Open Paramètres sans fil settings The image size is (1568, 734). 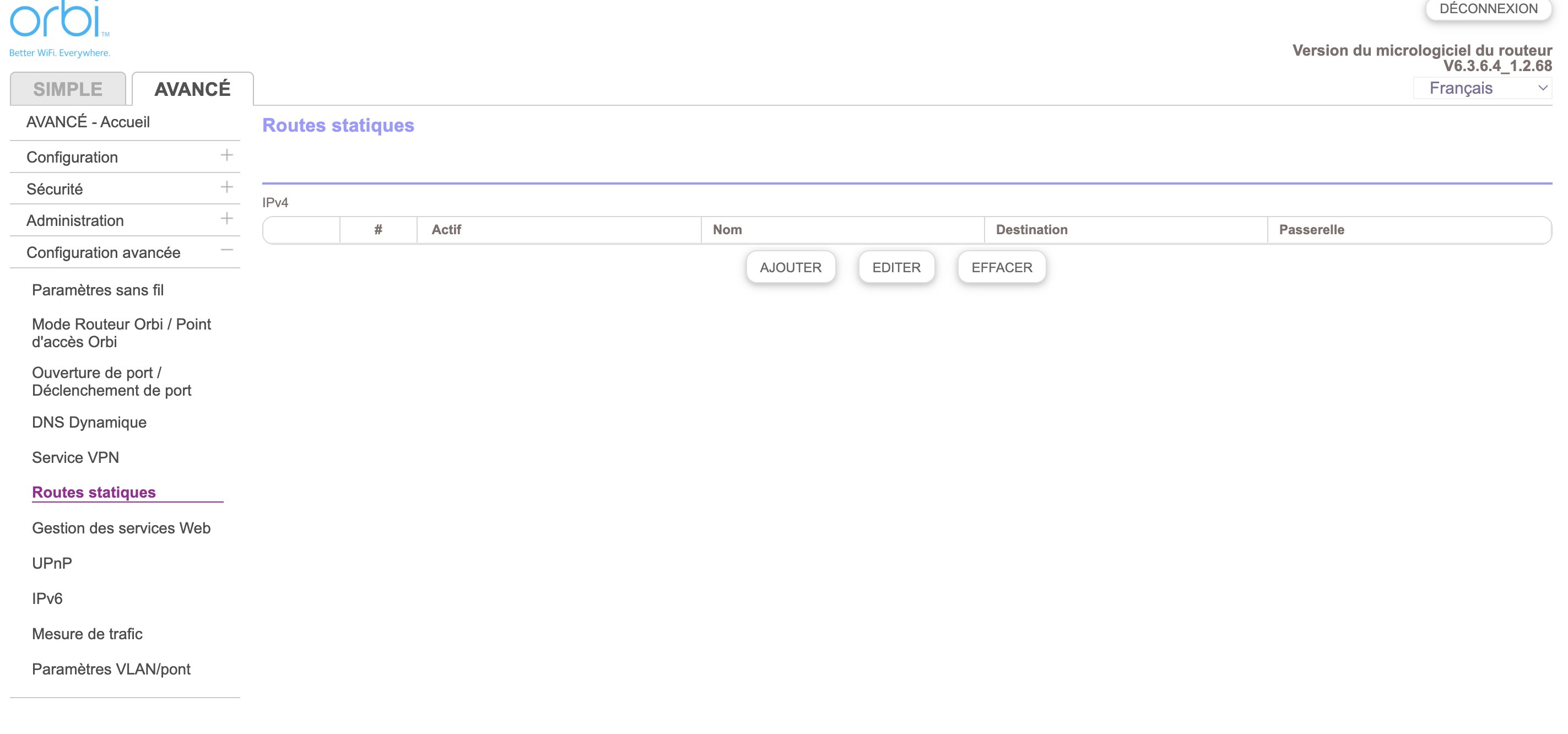coord(97,290)
